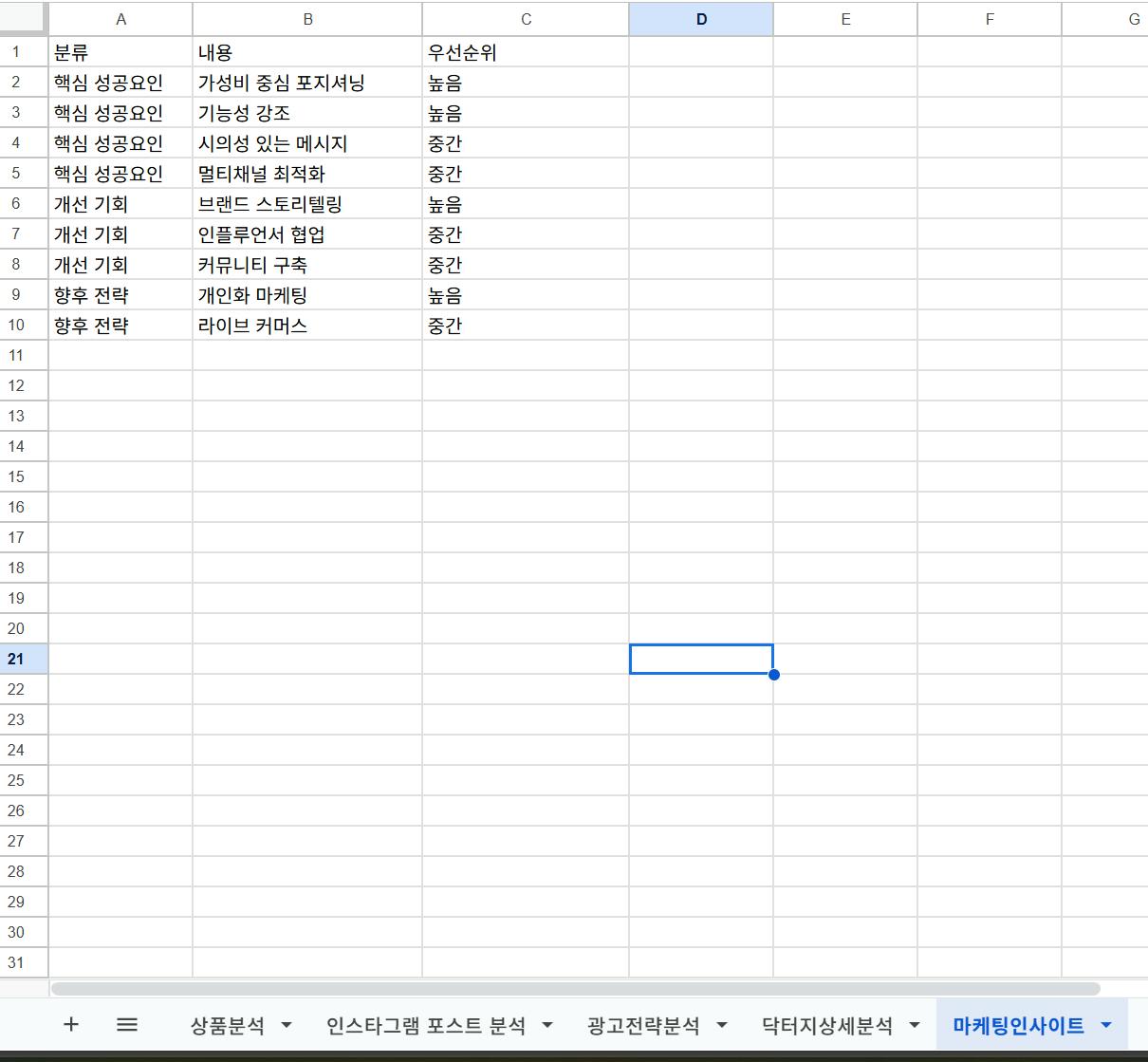Click the 우선순위 header cell
Image resolution: width=1148 pixels, height=1062 pixels.
coord(526,52)
